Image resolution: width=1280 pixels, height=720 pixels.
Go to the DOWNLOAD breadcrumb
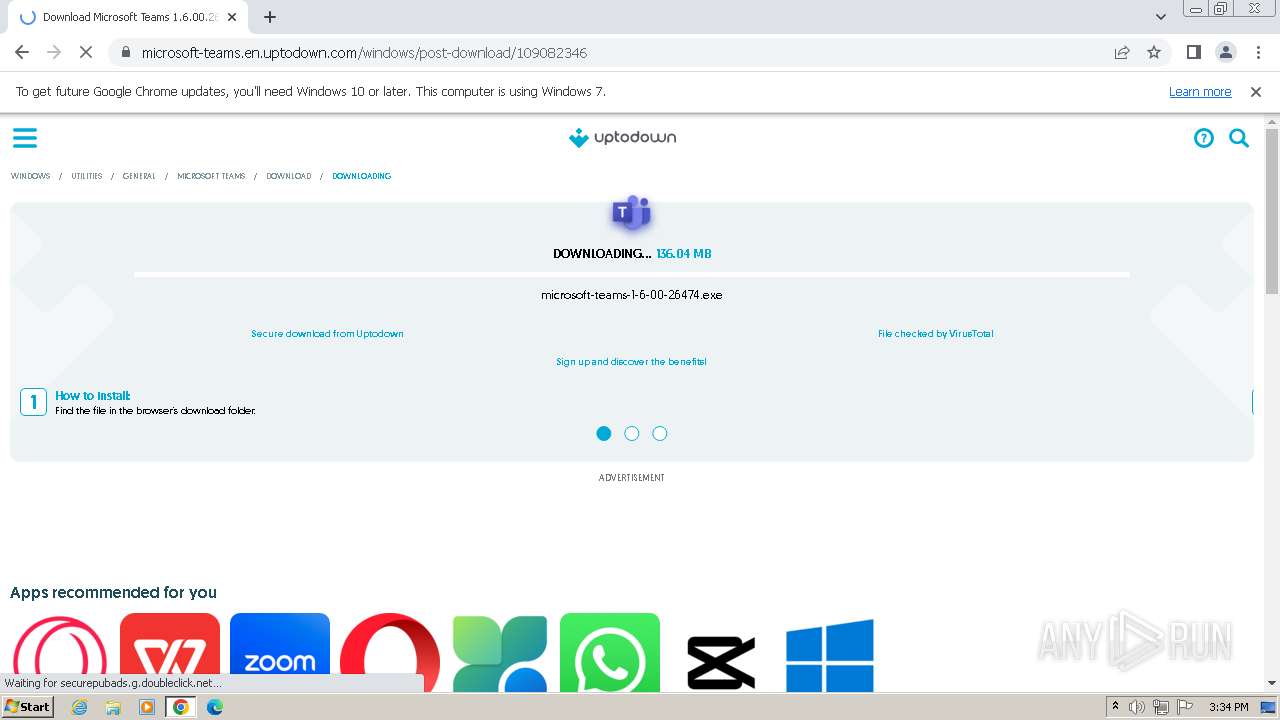pos(289,176)
